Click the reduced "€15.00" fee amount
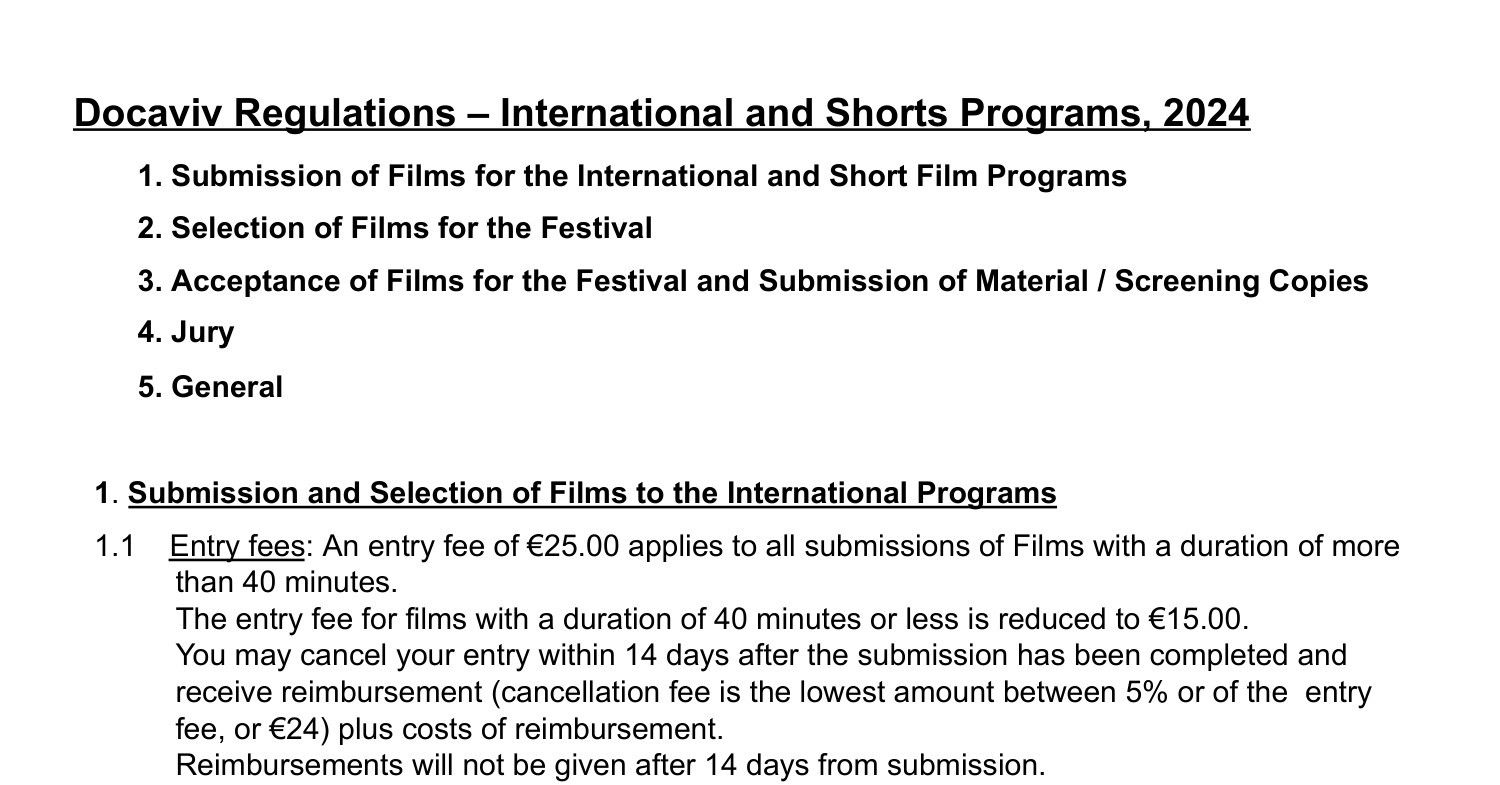Viewport: 1500px width, 785px height. (x=1195, y=619)
